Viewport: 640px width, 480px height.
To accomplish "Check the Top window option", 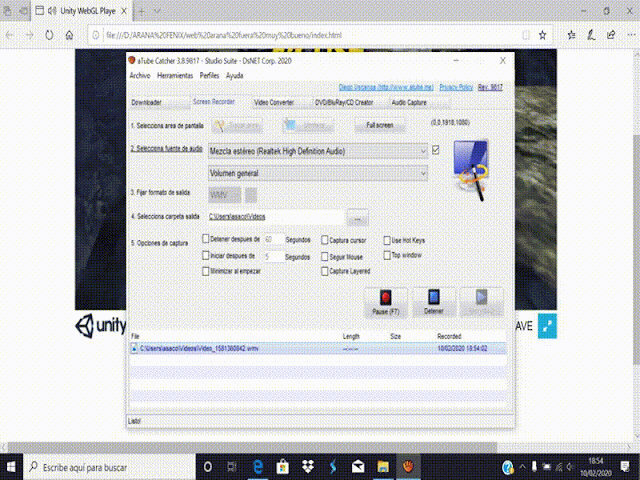I will [387, 255].
